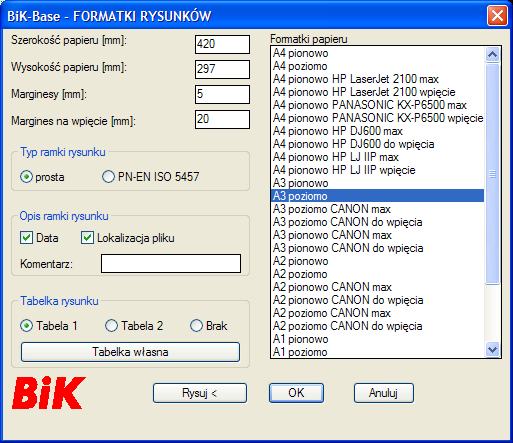
Task: Focus the Komentarz text field
Action: (171, 264)
